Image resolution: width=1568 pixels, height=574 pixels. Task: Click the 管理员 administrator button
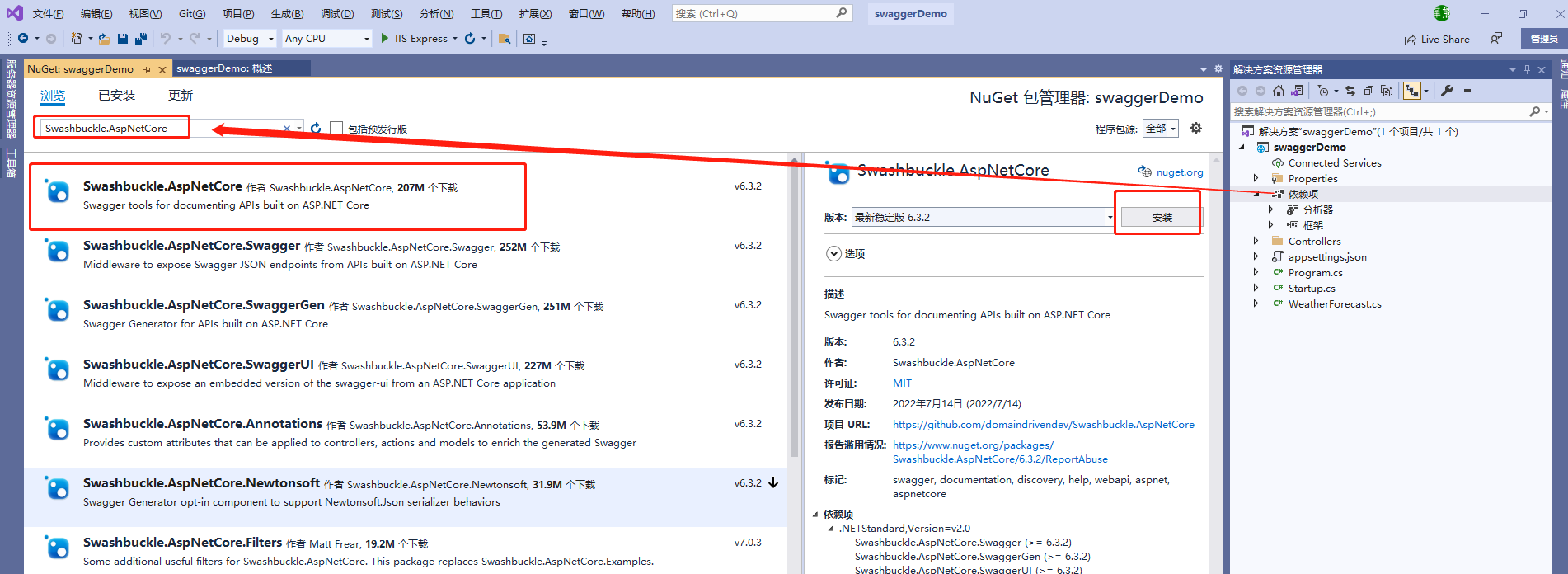point(1543,39)
